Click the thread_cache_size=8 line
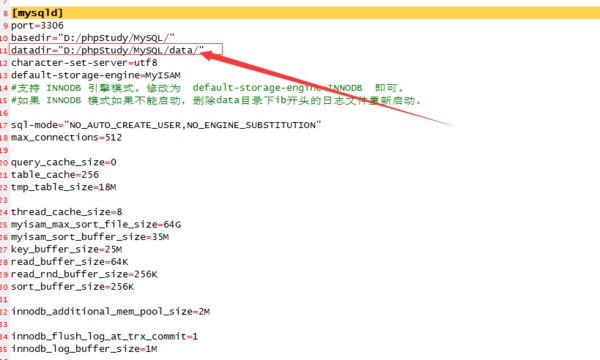600x360 pixels. point(67,212)
